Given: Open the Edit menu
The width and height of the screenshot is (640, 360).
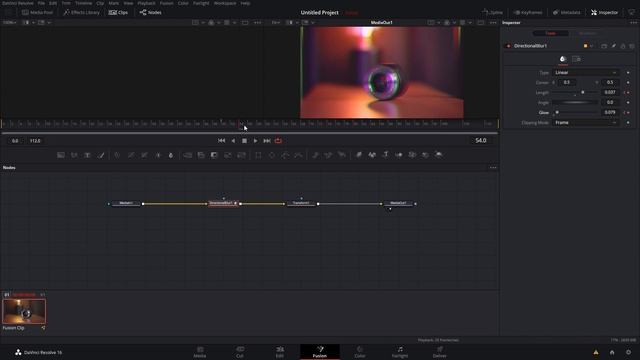Looking at the screenshot, I should click(x=53, y=3).
